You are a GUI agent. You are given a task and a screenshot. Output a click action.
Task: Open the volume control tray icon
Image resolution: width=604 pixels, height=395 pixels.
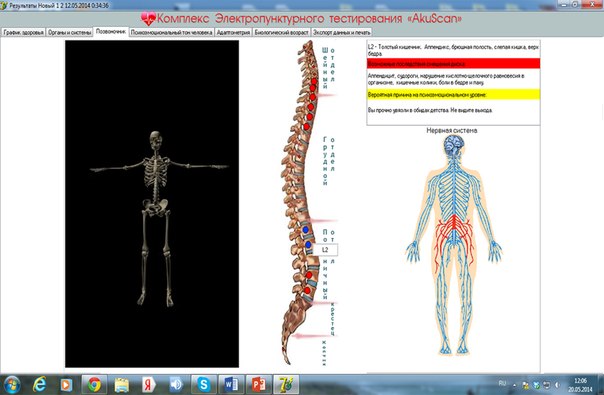point(557,385)
